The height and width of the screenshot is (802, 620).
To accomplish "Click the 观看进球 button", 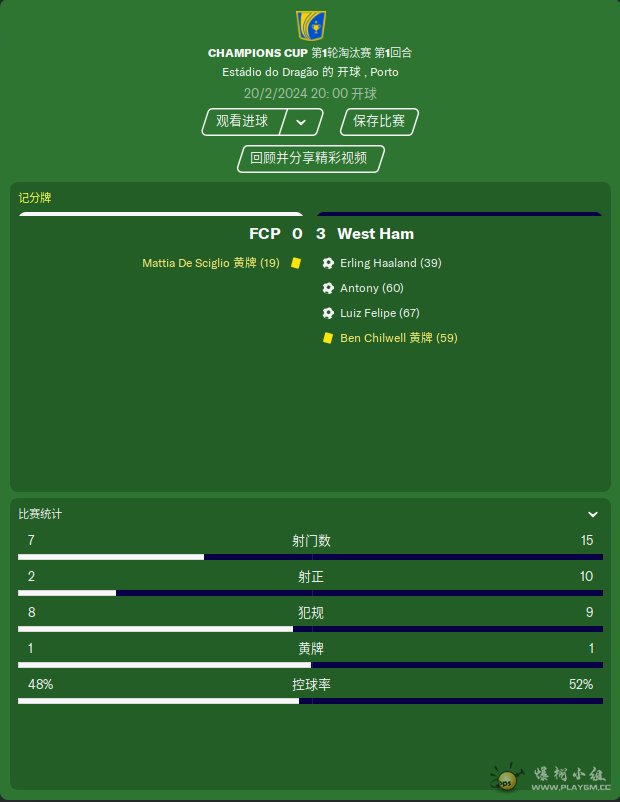I will click(x=242, y=121).
